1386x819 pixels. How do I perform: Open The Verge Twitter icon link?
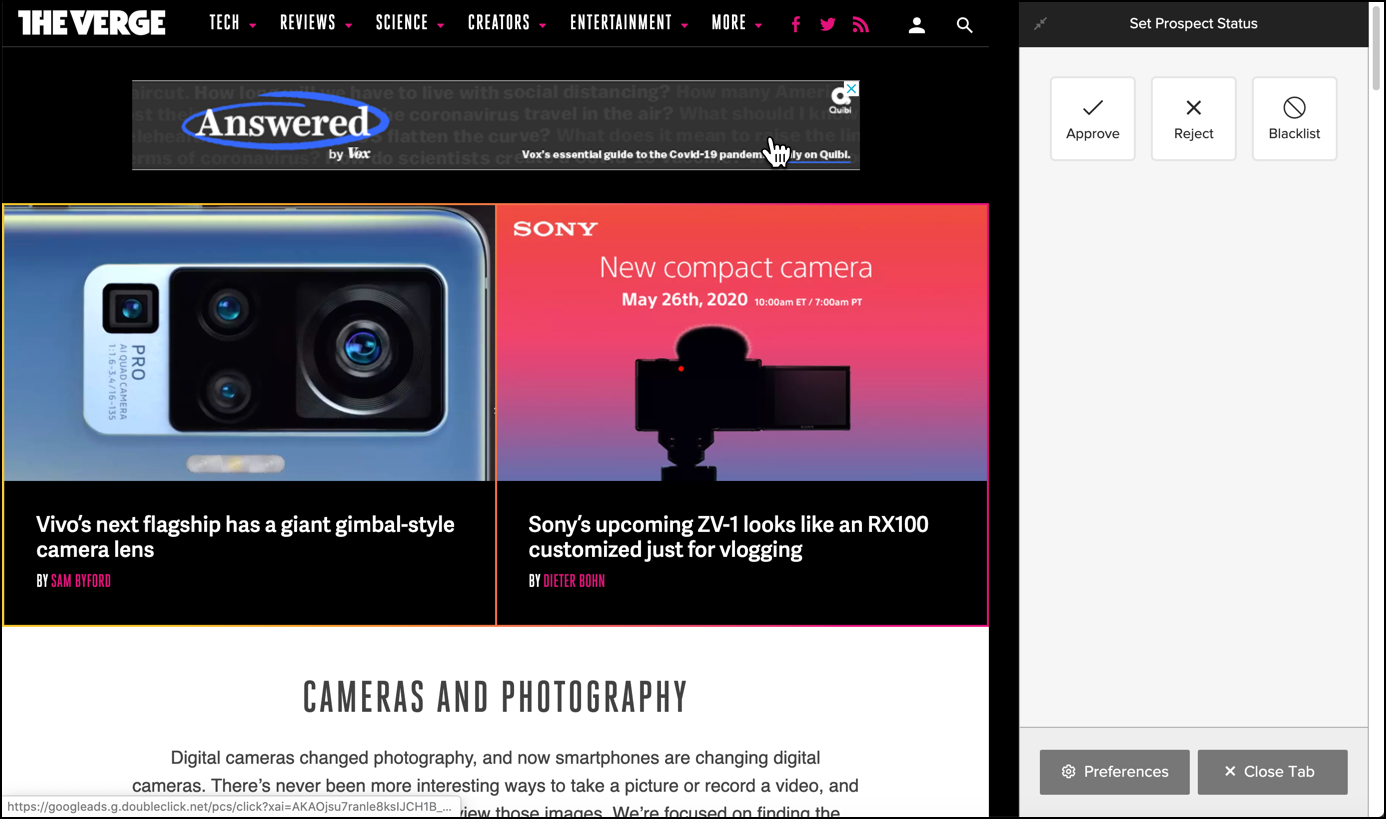point(828,25)
